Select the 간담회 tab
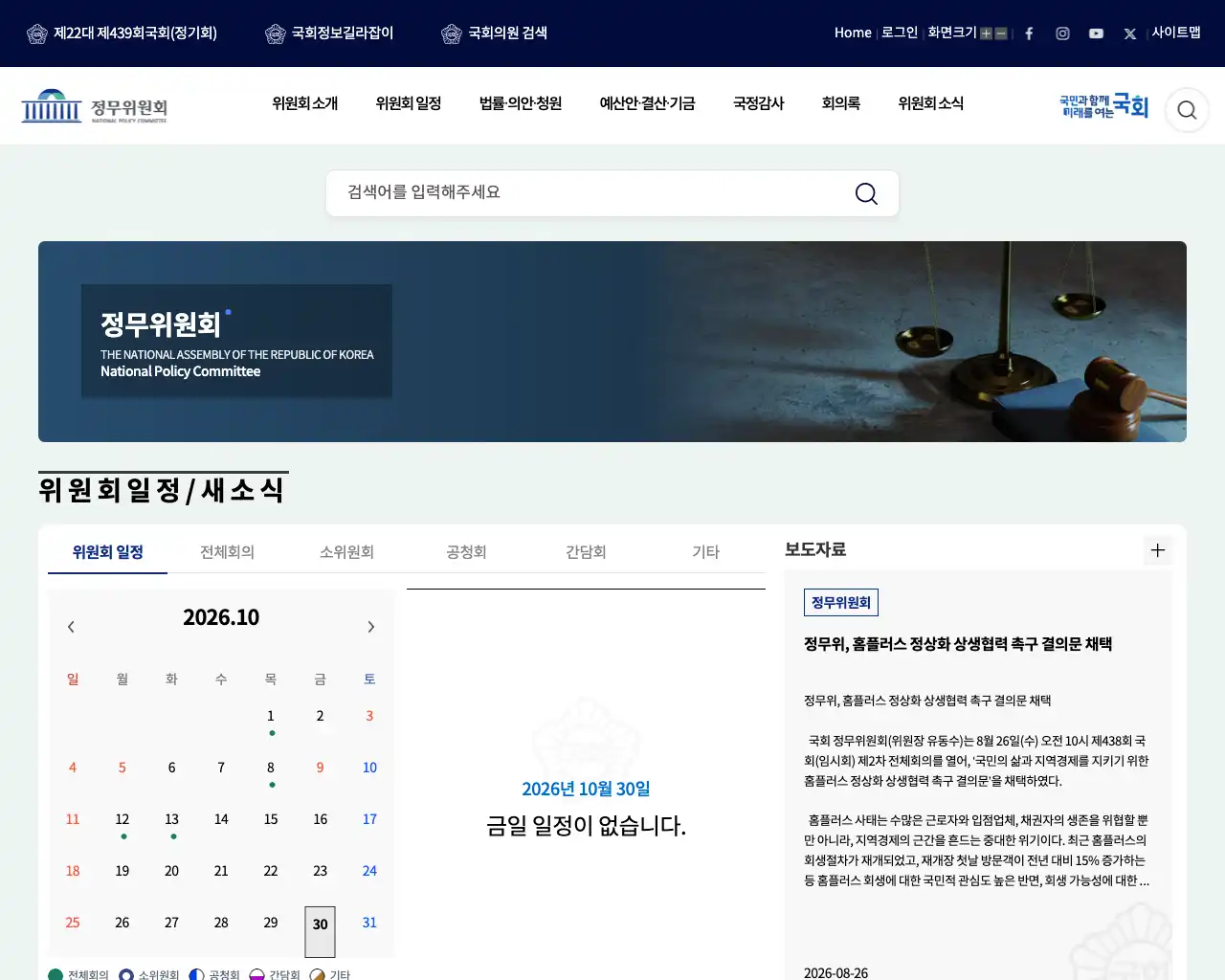Screen dimensions: 1225x980 (x=587, y=552)
